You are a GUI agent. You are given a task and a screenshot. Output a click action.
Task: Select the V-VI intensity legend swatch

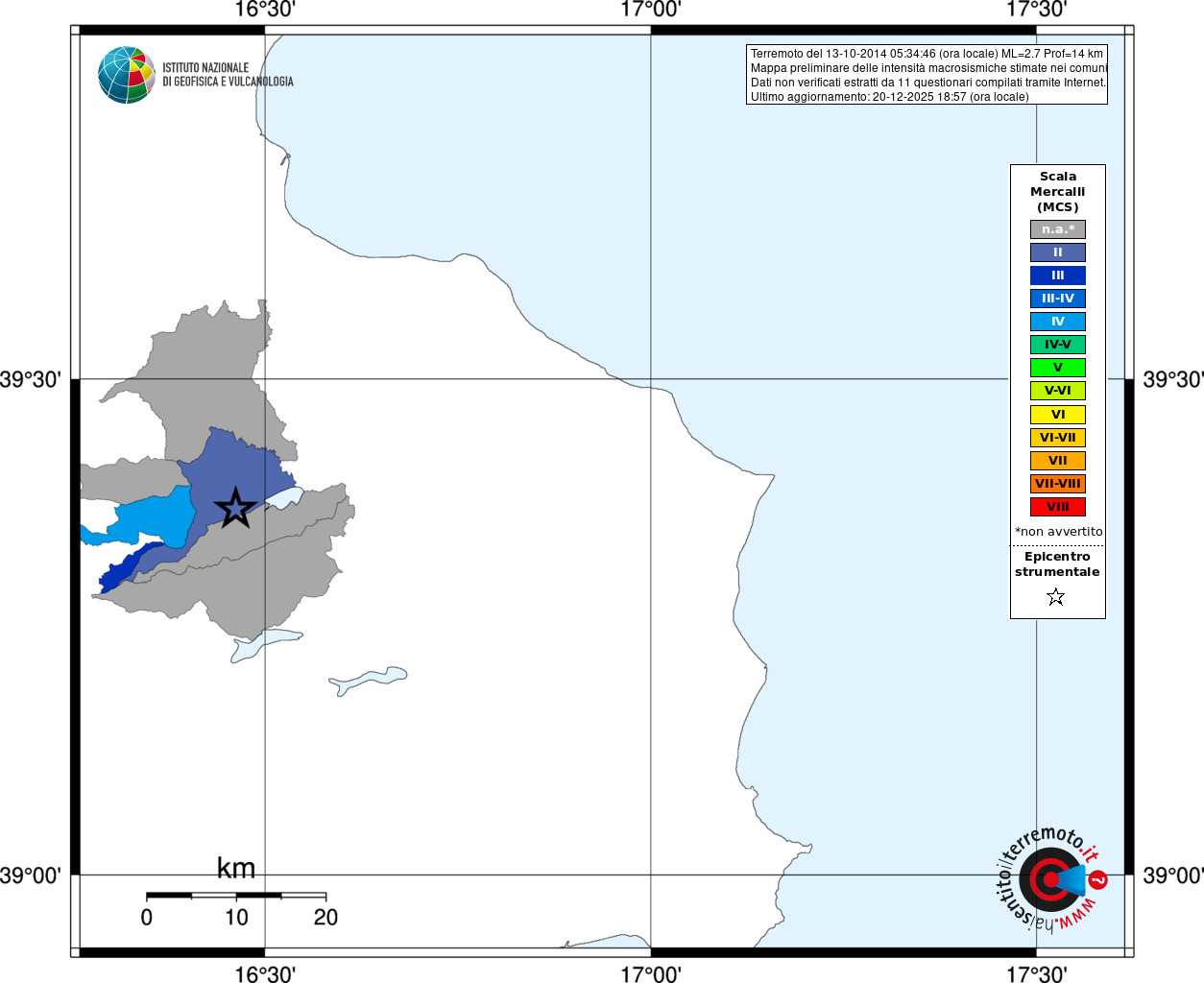(x=1058, y=391)
